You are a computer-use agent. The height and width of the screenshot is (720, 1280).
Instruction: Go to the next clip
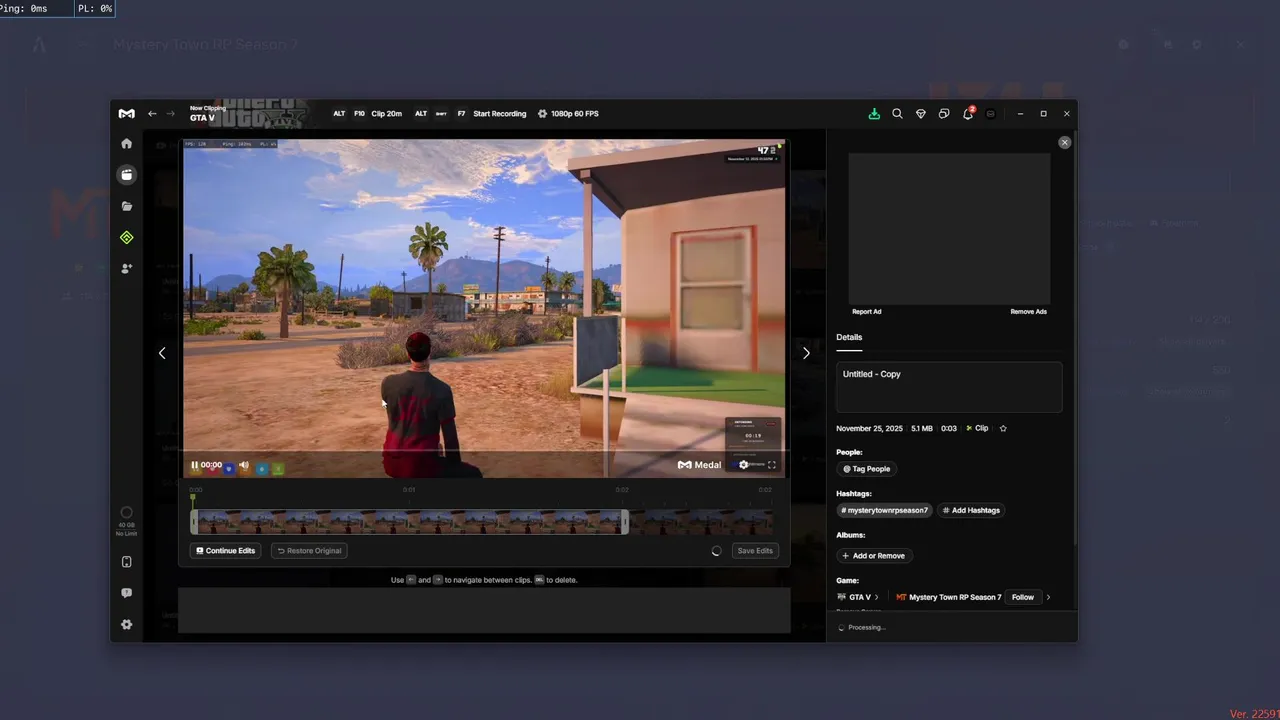click(x=806, y=353)
